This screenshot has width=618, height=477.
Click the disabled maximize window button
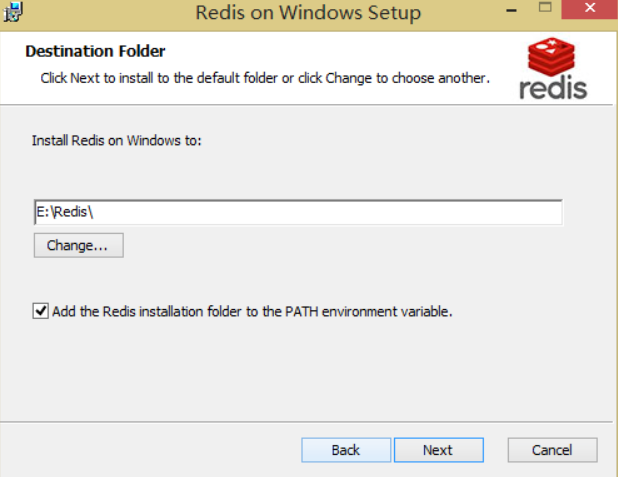click(x=545, y=7)
